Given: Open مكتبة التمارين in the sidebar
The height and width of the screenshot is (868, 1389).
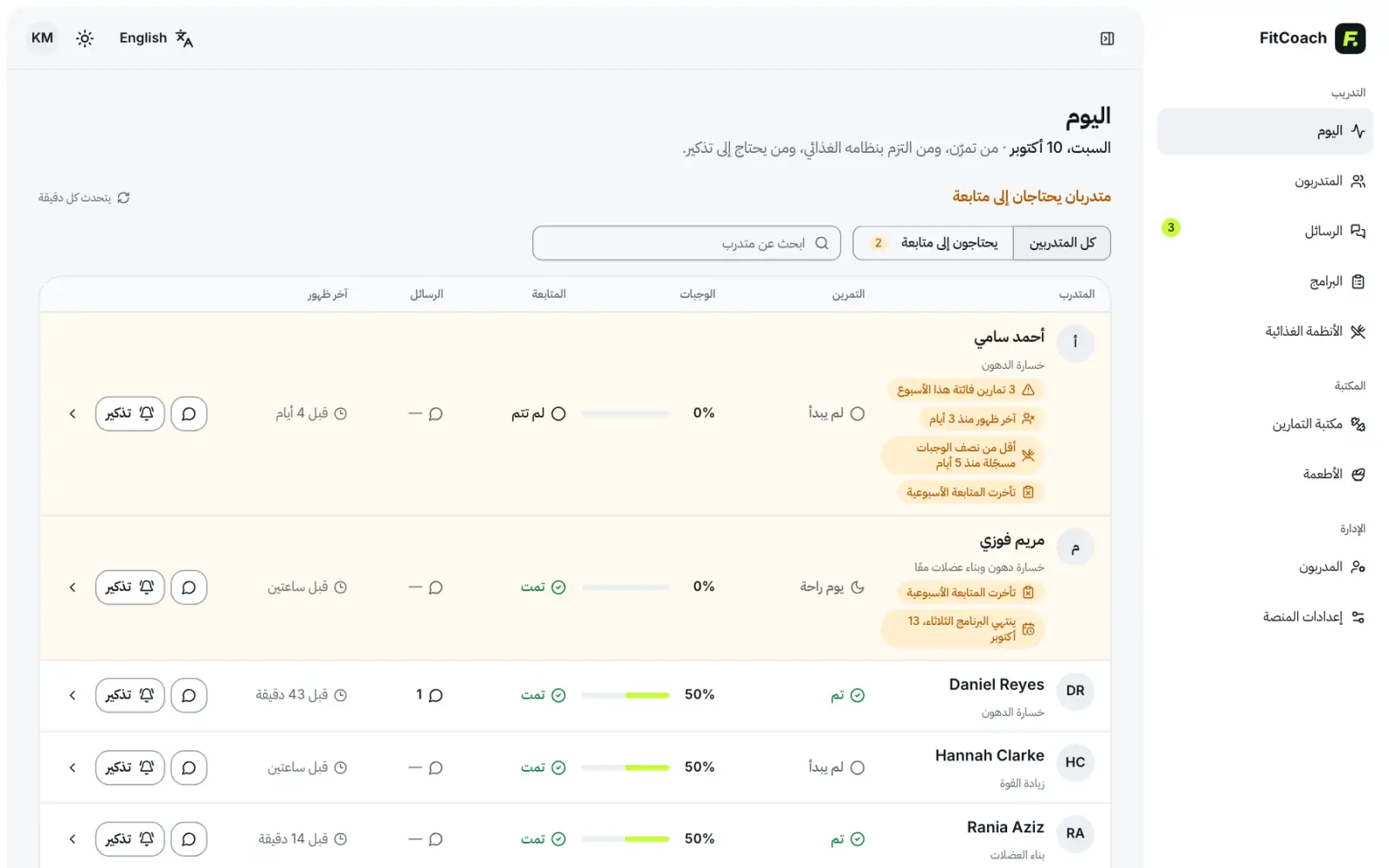Looking at the screenshot, I should [x=1265, y=424].
